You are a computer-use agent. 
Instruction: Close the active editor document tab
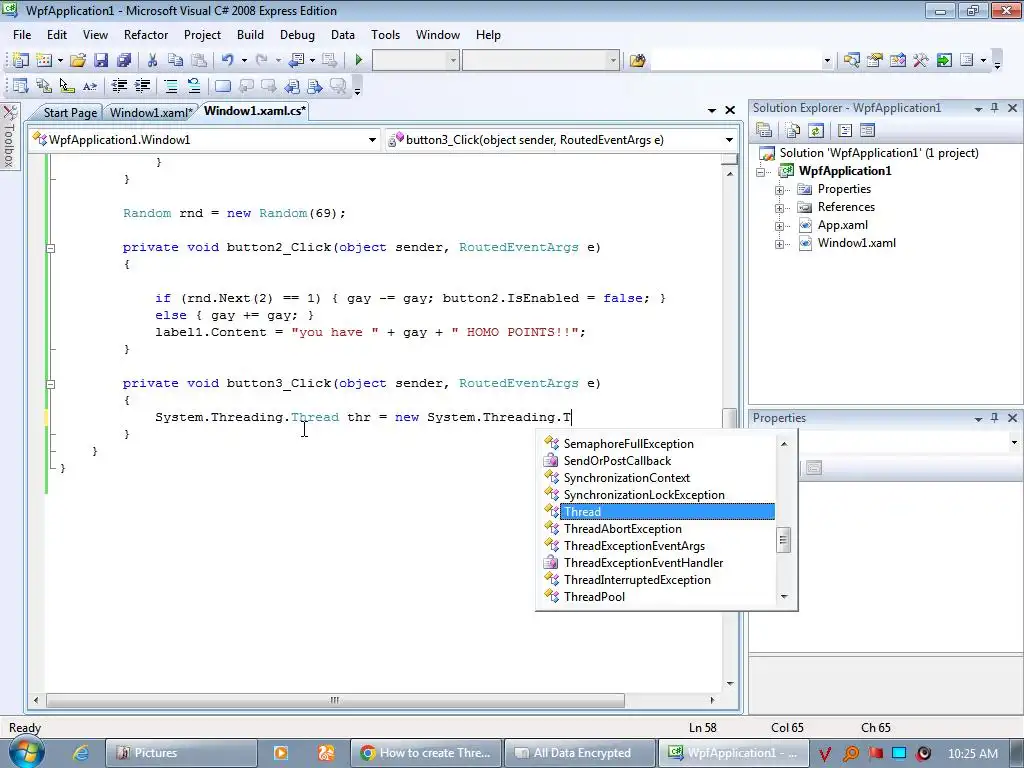point(730,110)
